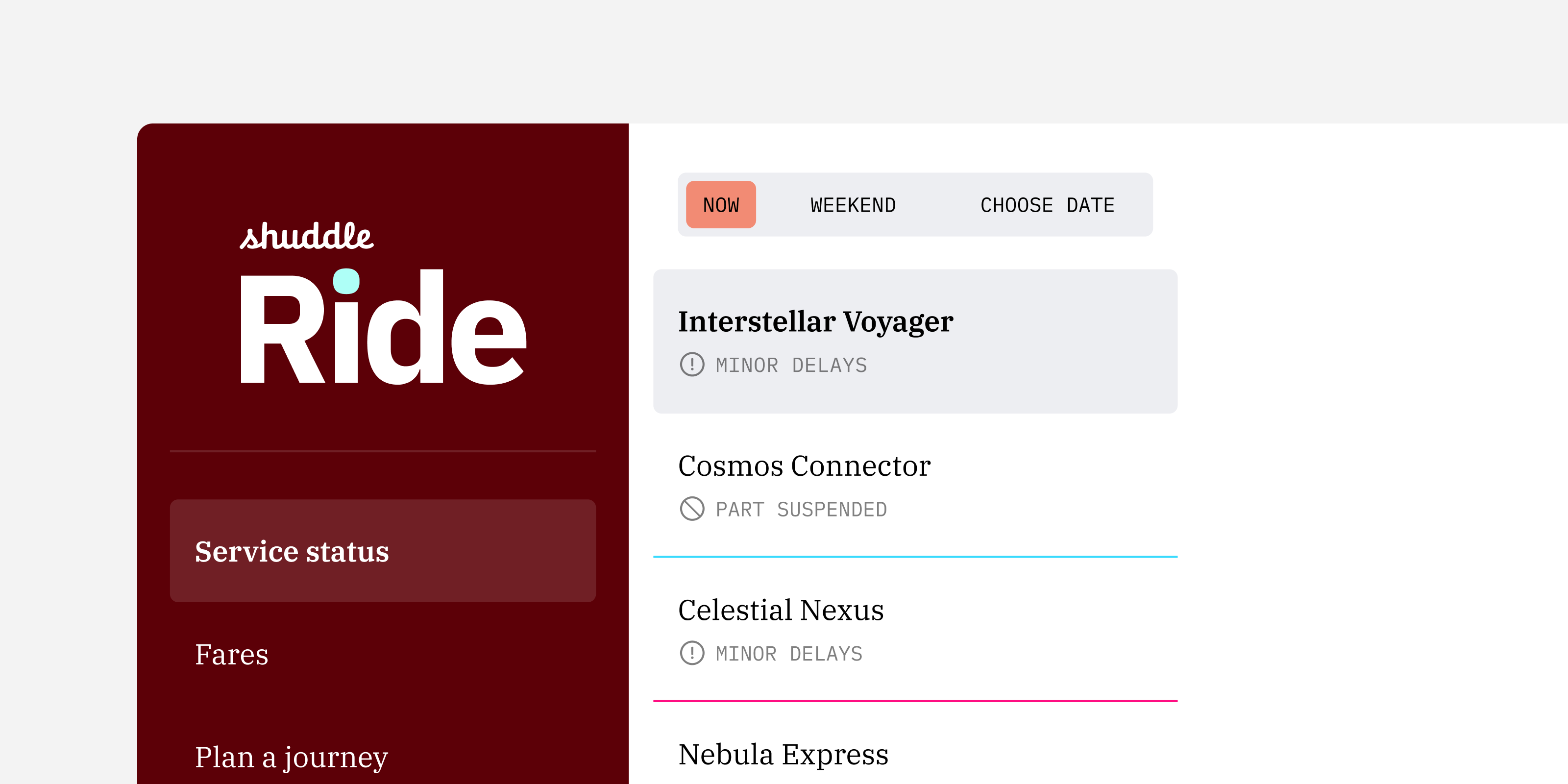Open the Nebula Express line
This screenshot has height=784, width=1568.
pos(784,755)
